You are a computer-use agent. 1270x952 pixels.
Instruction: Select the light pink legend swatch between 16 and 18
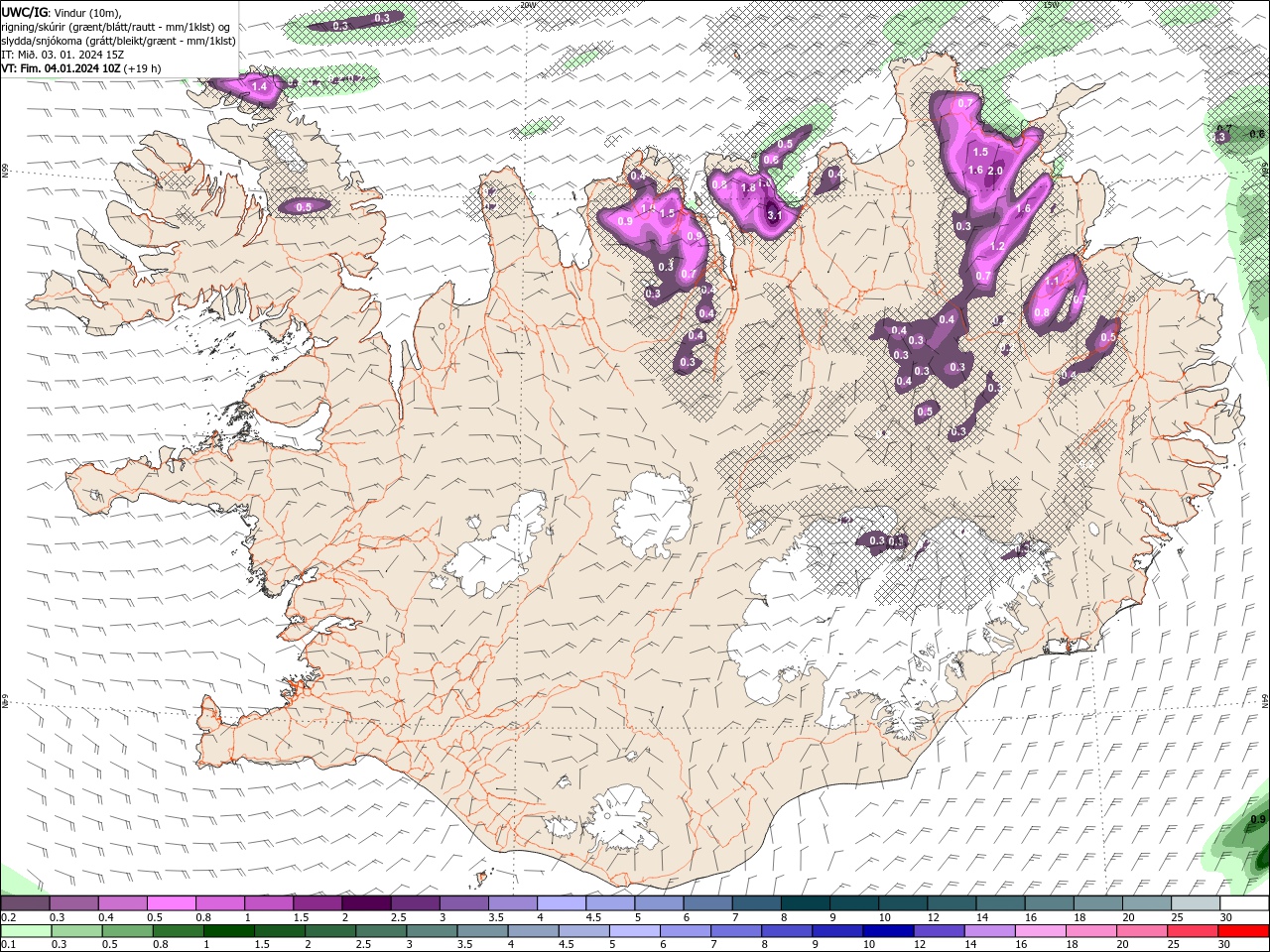click(1041, 931)
